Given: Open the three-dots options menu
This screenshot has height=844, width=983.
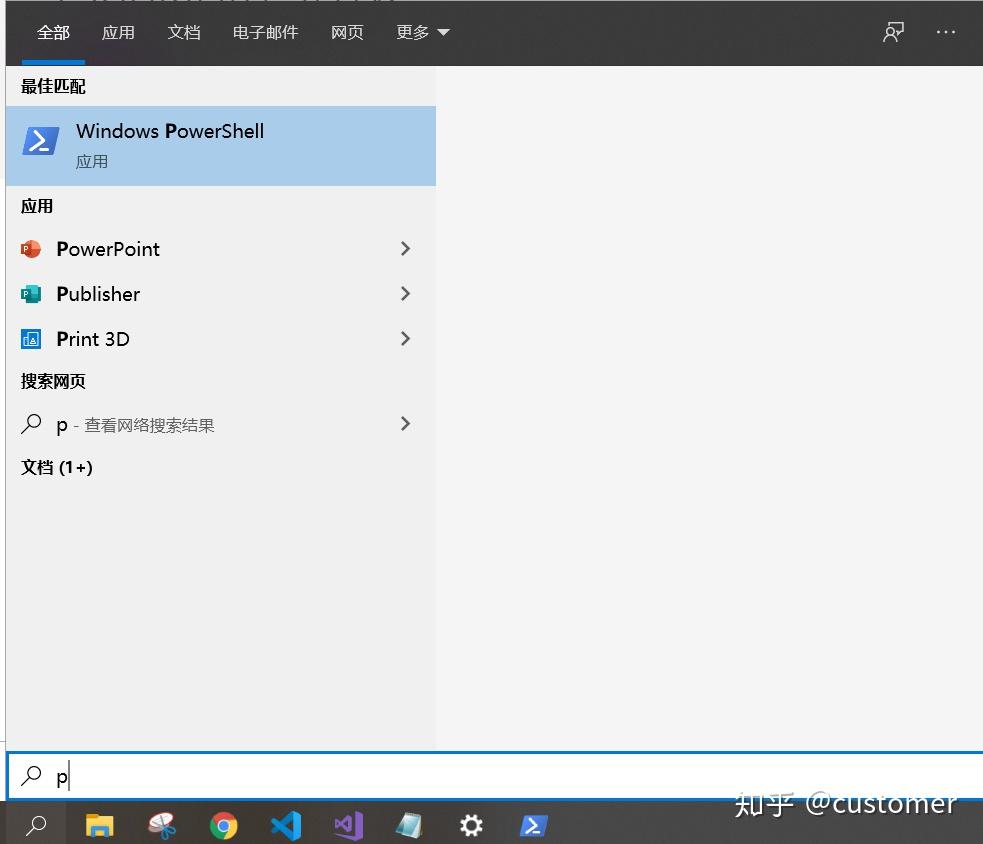Looking at the screenshot, I should click(945, 32).
